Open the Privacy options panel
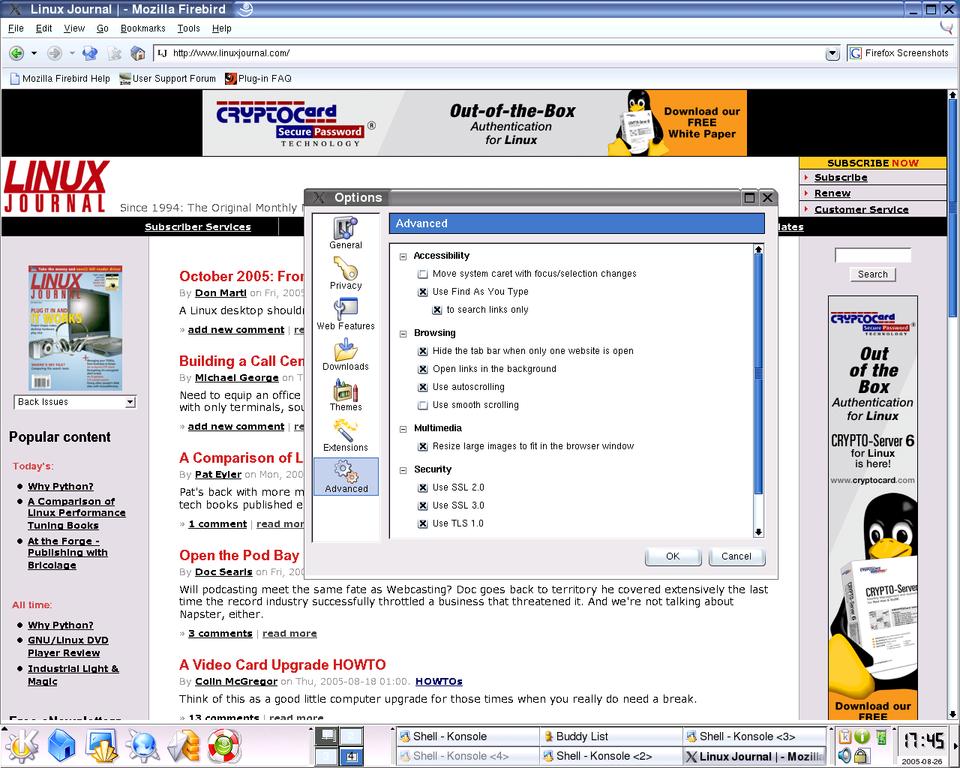Screen dimensions: 960x768 (346, 273)
